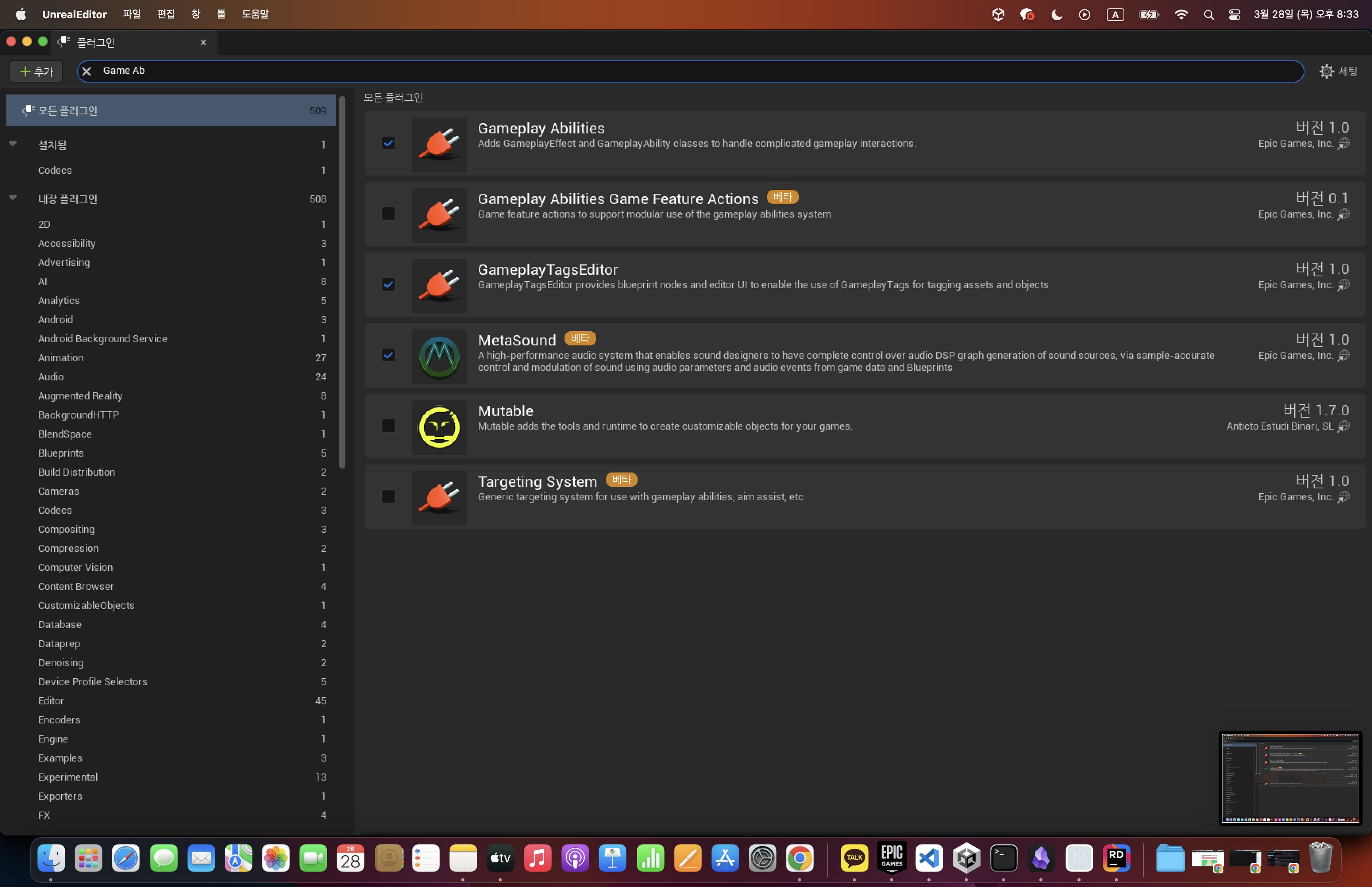Open the Anticto Estudi Binari web link icon
The height and width of the screenshot is (887, 1372).
point(1344,426)
